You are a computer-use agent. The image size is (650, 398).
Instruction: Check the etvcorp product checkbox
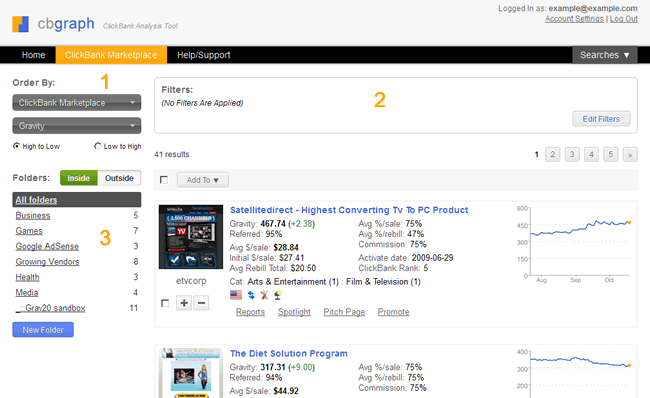click(x=165, y=303)
